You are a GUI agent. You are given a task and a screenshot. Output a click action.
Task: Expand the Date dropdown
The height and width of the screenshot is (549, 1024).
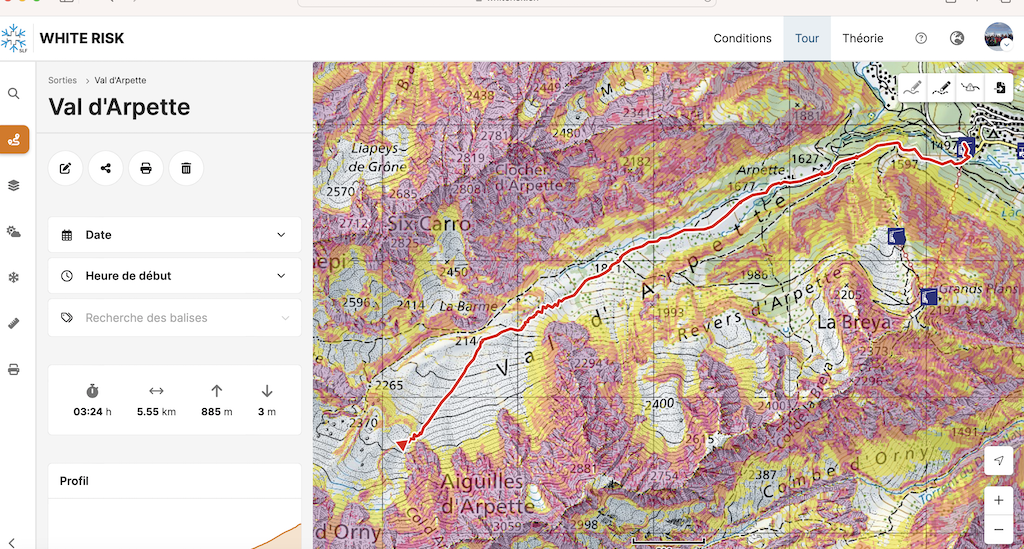pos(174,235)
